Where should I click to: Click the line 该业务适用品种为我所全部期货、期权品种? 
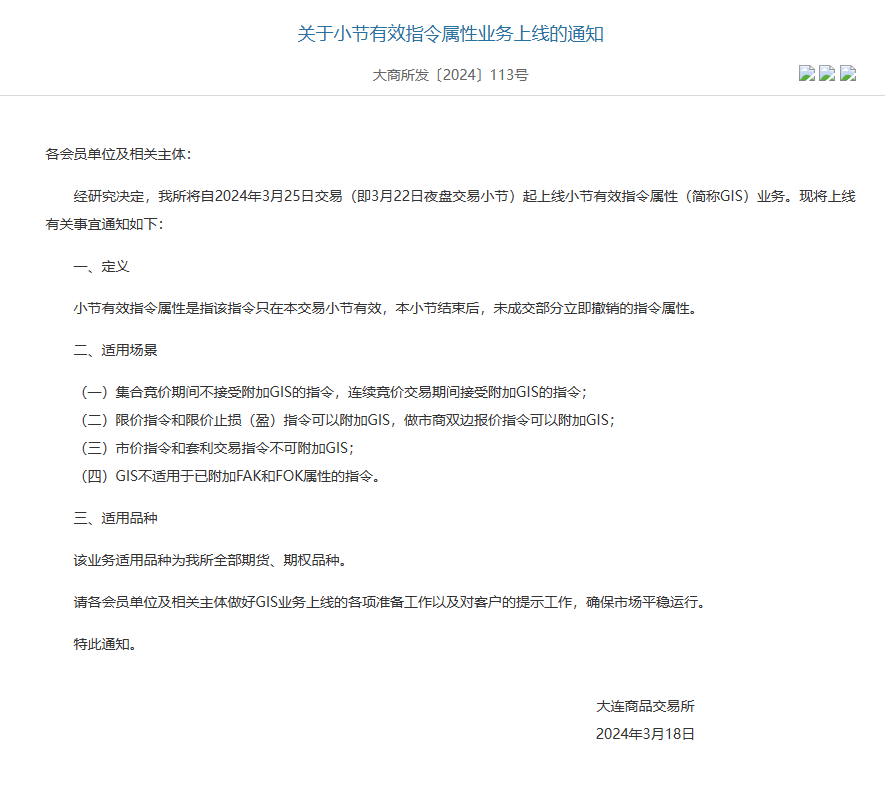(x=211, y=560)
